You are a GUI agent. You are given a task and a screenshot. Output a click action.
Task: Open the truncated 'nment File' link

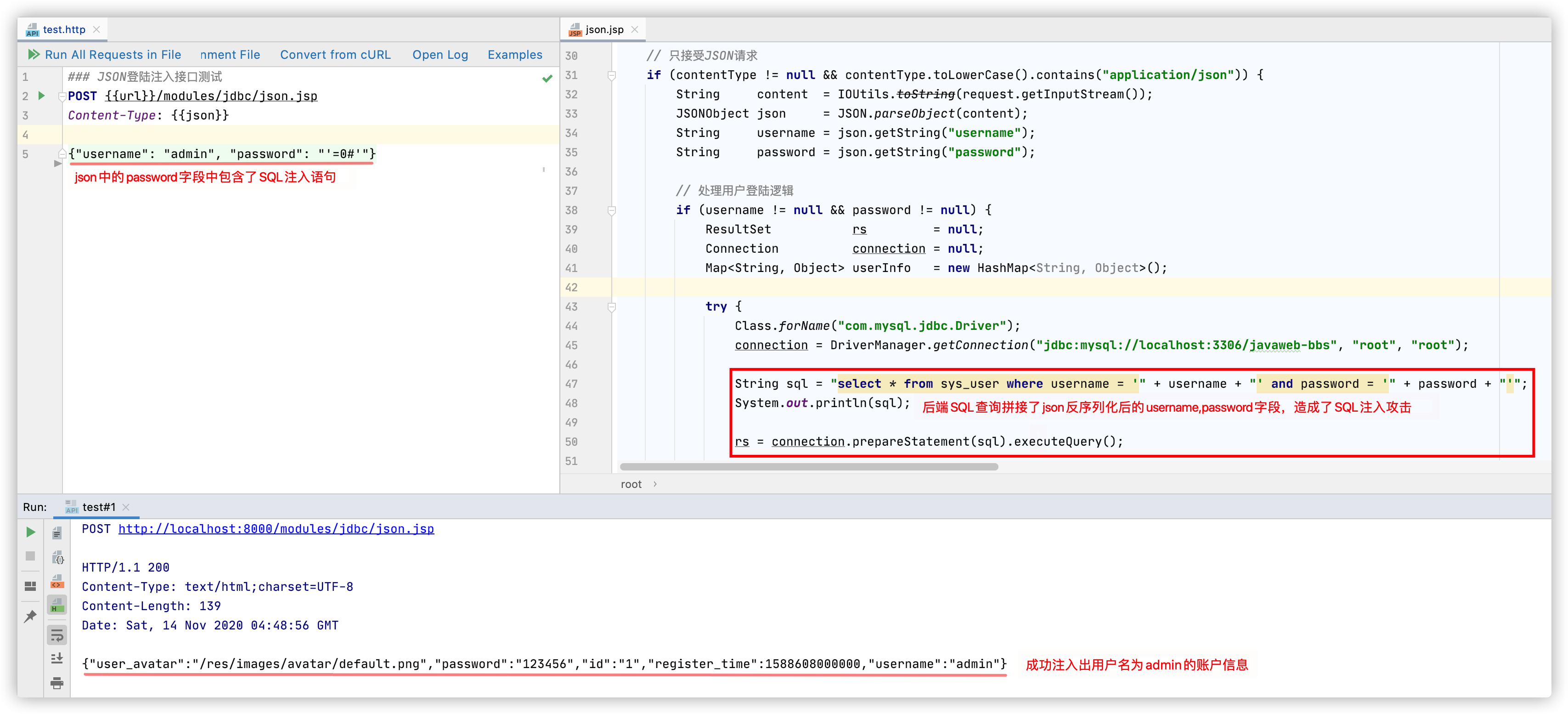tap(230, 55)
